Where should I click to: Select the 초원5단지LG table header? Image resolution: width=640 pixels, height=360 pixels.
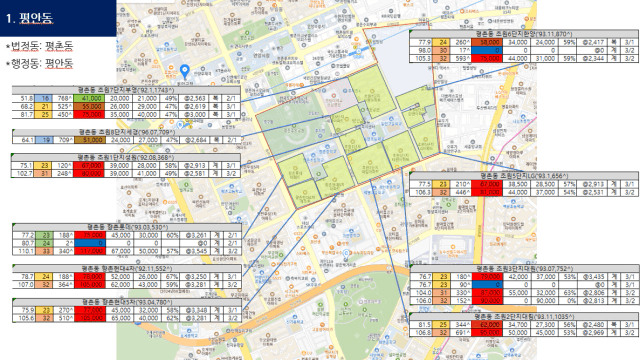click(524, 176)
